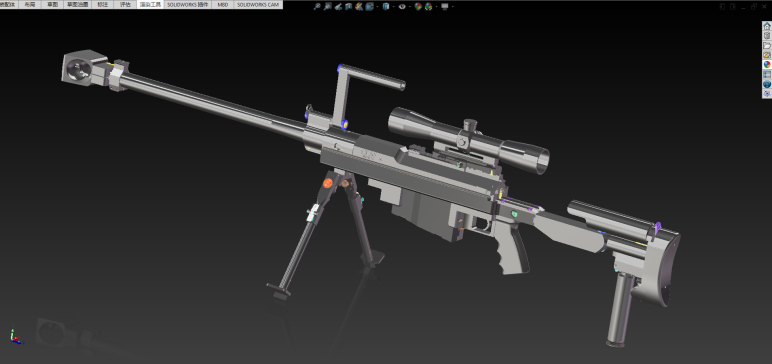Open the Design Library task pane icon
772x364 pixels.
[767, 36]
